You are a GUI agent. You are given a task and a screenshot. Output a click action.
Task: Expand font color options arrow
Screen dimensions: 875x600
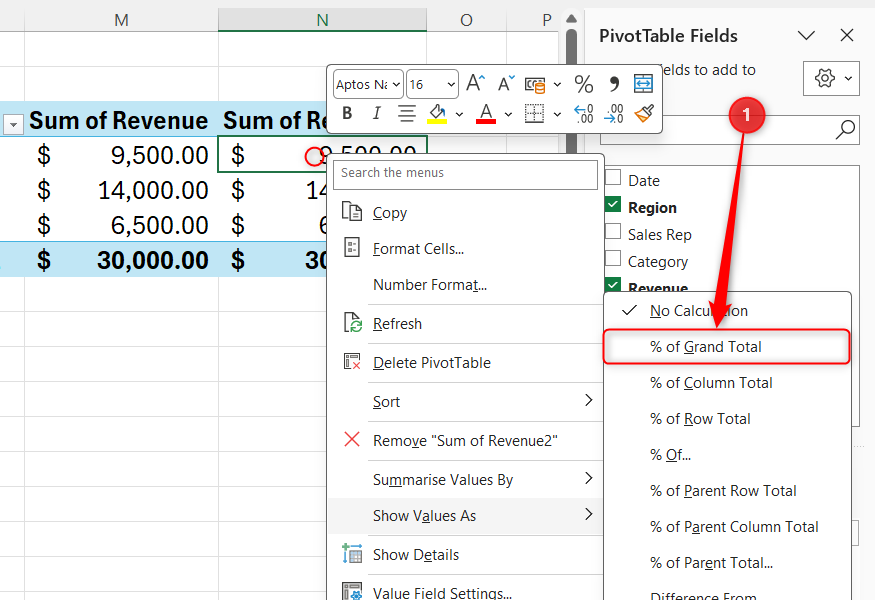[x=508, y=114]
